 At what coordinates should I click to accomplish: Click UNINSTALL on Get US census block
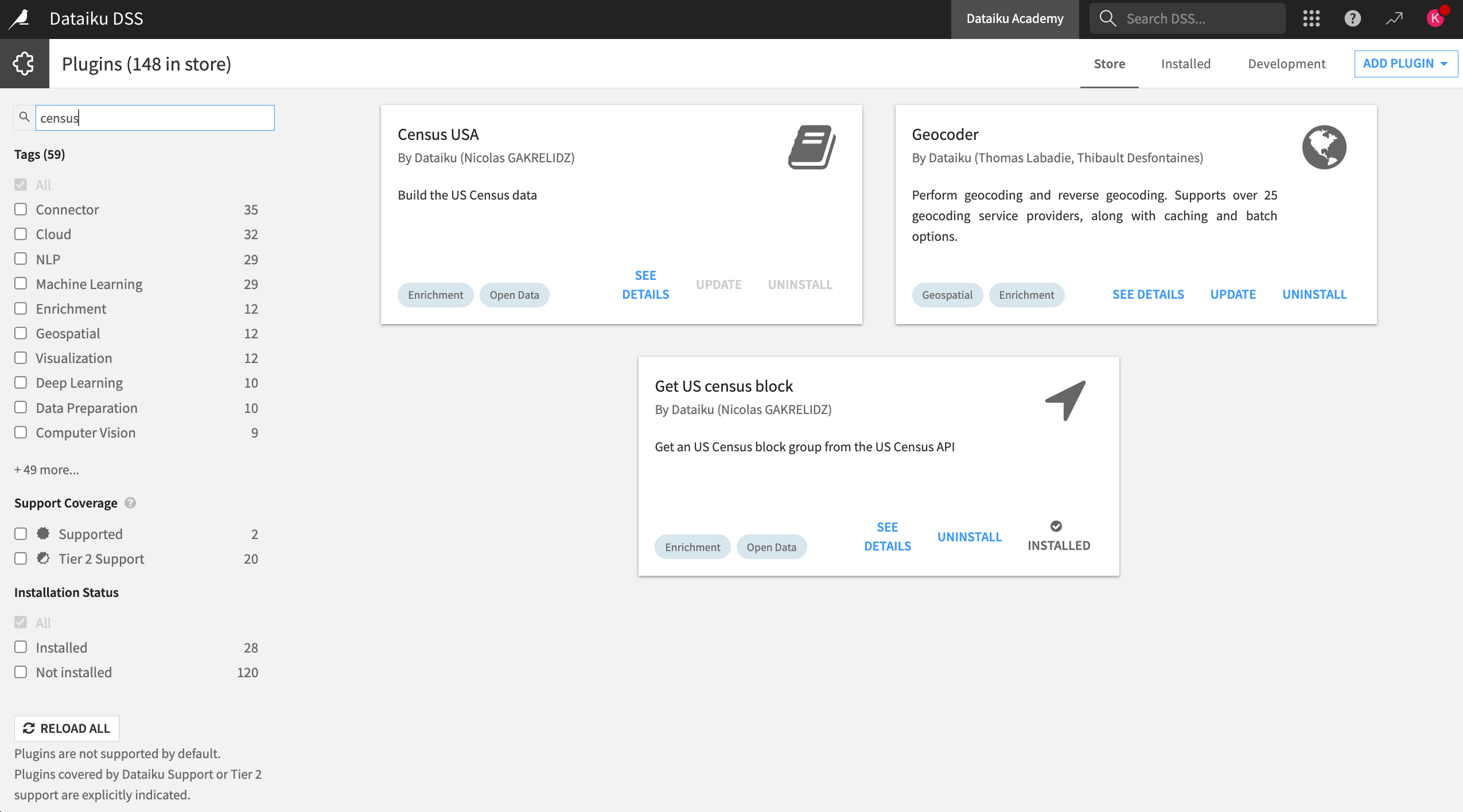coord(970,537)
